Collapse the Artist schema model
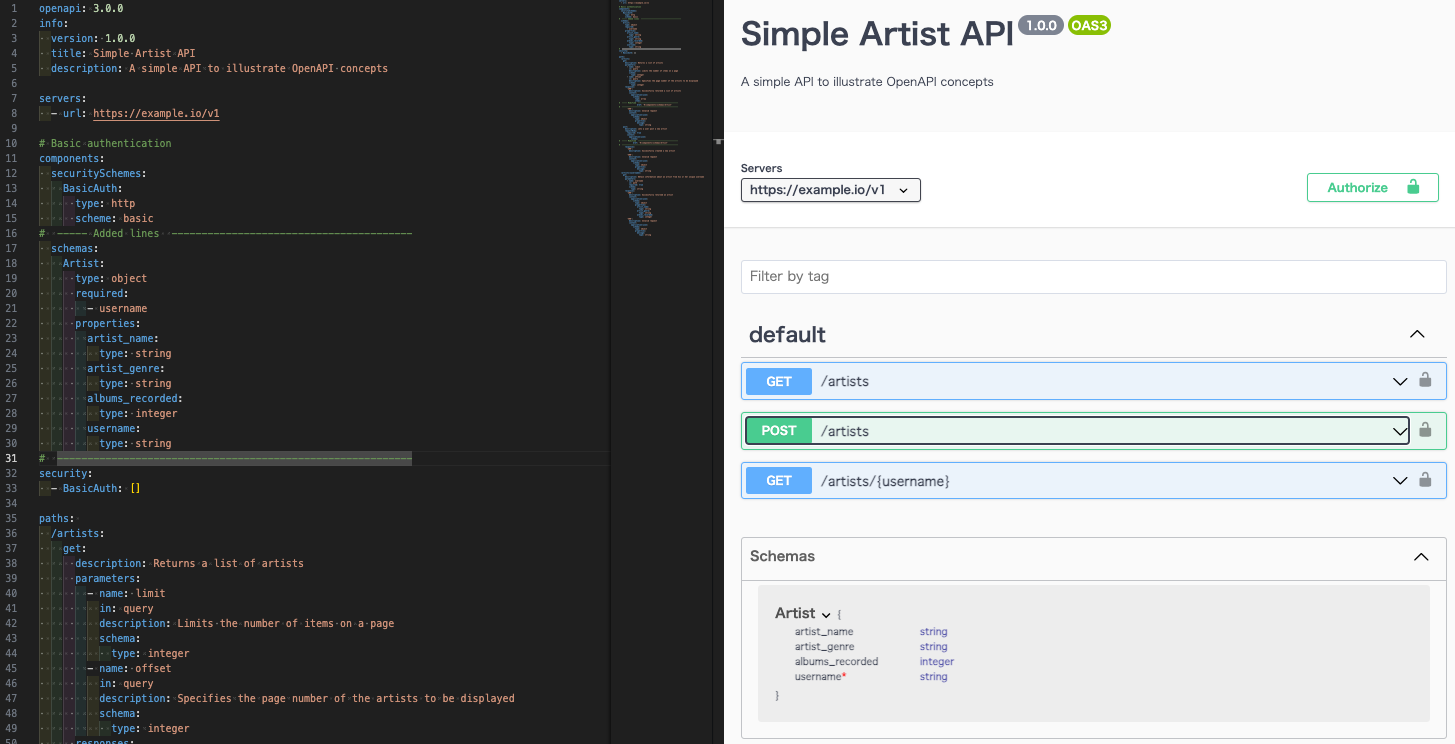This screenshot has height=744, width=1455. click(x=826, y=614)
